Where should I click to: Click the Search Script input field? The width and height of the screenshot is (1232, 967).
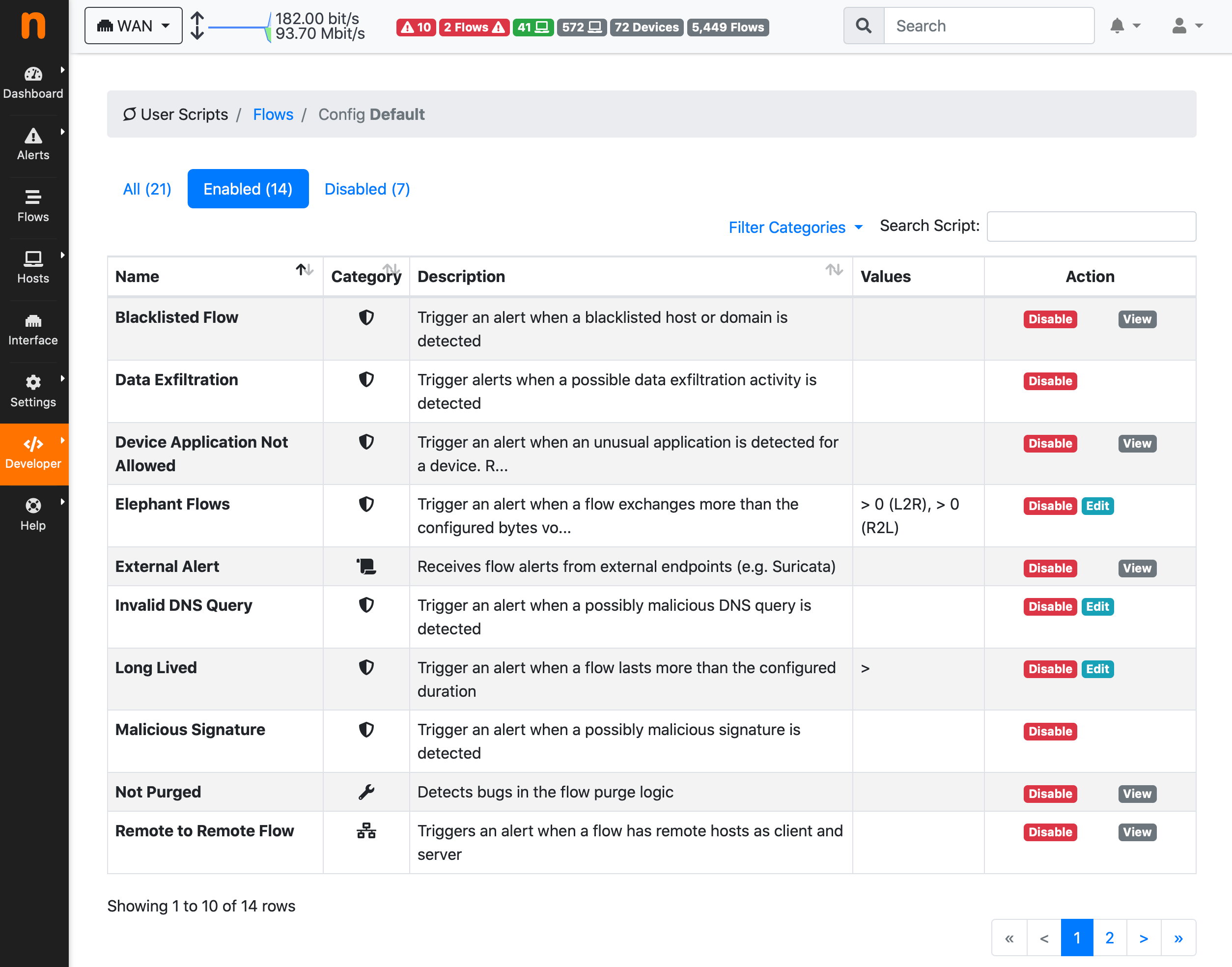point(1091,227)
